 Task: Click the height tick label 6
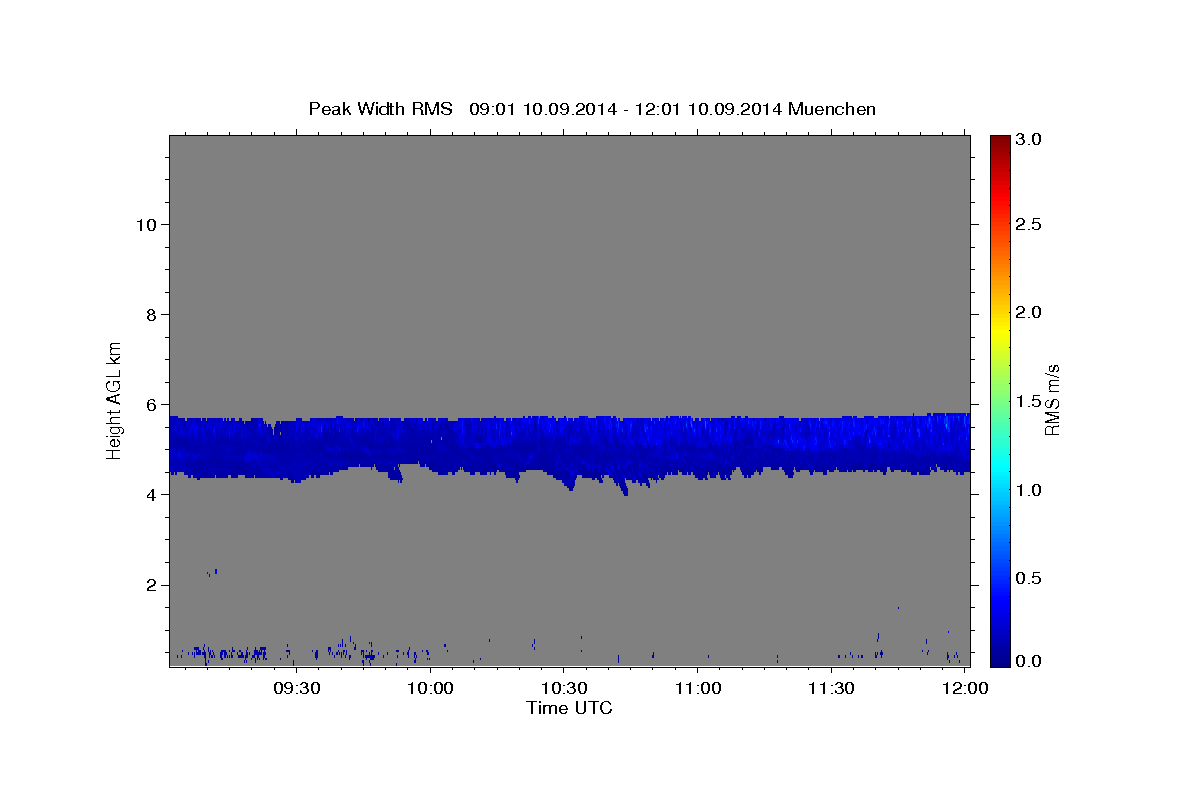[x=150, y=405]
